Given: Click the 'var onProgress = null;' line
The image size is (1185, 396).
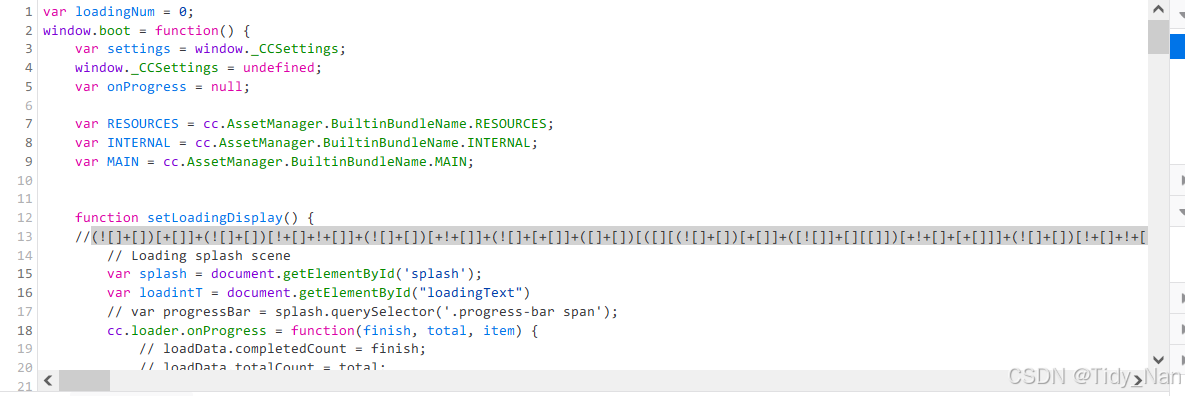Looking at the screenshot, I should click(162, 87).
